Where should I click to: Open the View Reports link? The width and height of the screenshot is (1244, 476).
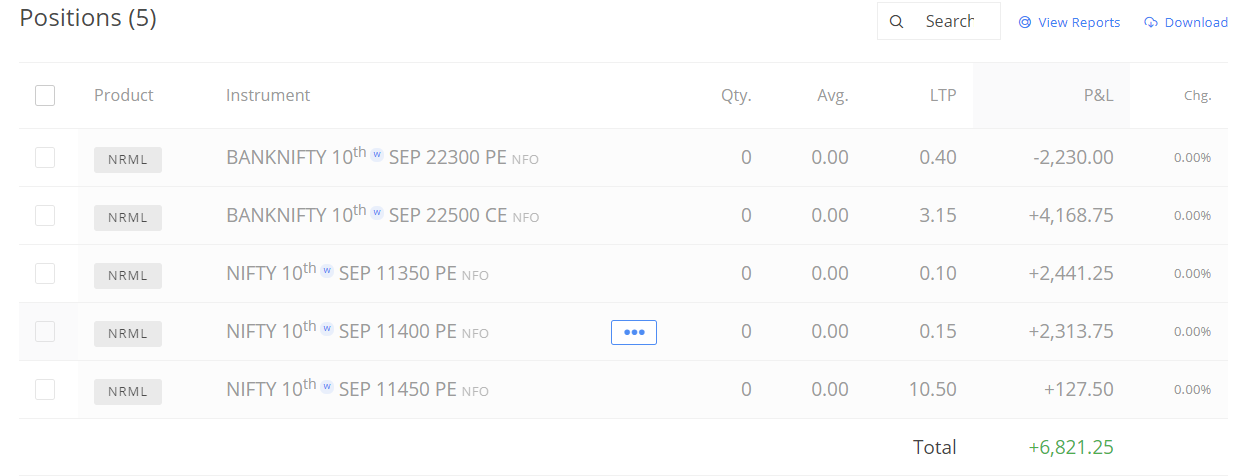point(1069,22)
